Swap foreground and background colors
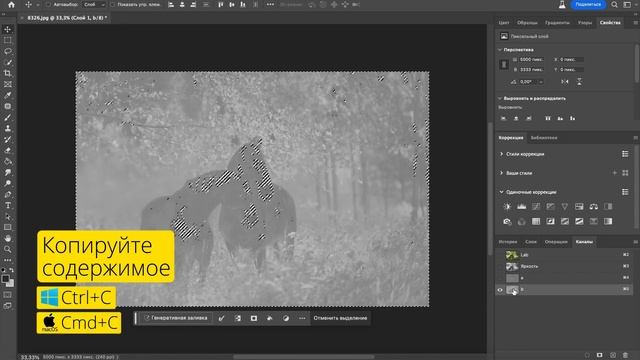 (11, 270)
